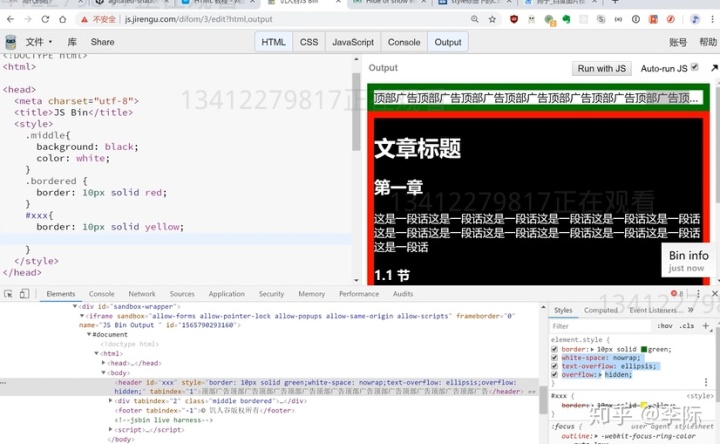This screenshot has width=720, height=444.
Task: Open the blue profile avatar icon
Action: (x=695, y=19)
